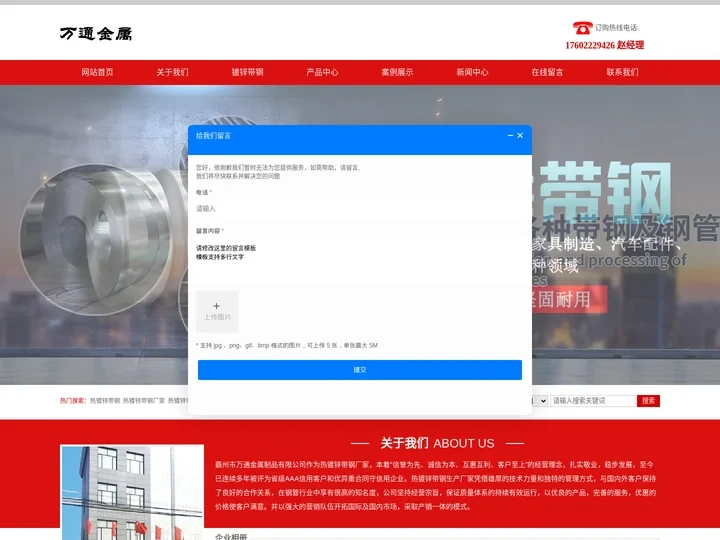Focus the search keyword input field

click(593, 401)
